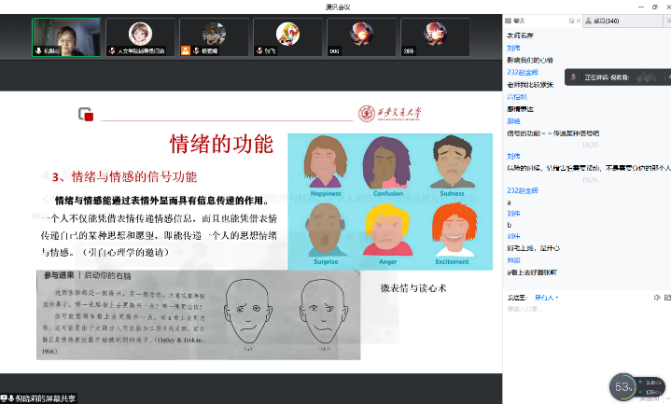Open the 'send to' recipient dropdown

tap(547, 297)
